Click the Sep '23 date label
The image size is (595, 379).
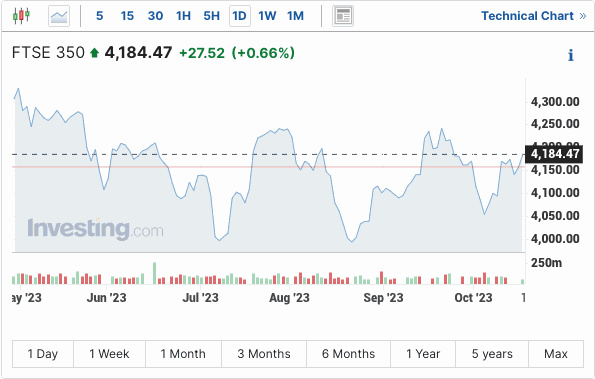[x=383, y=298]
